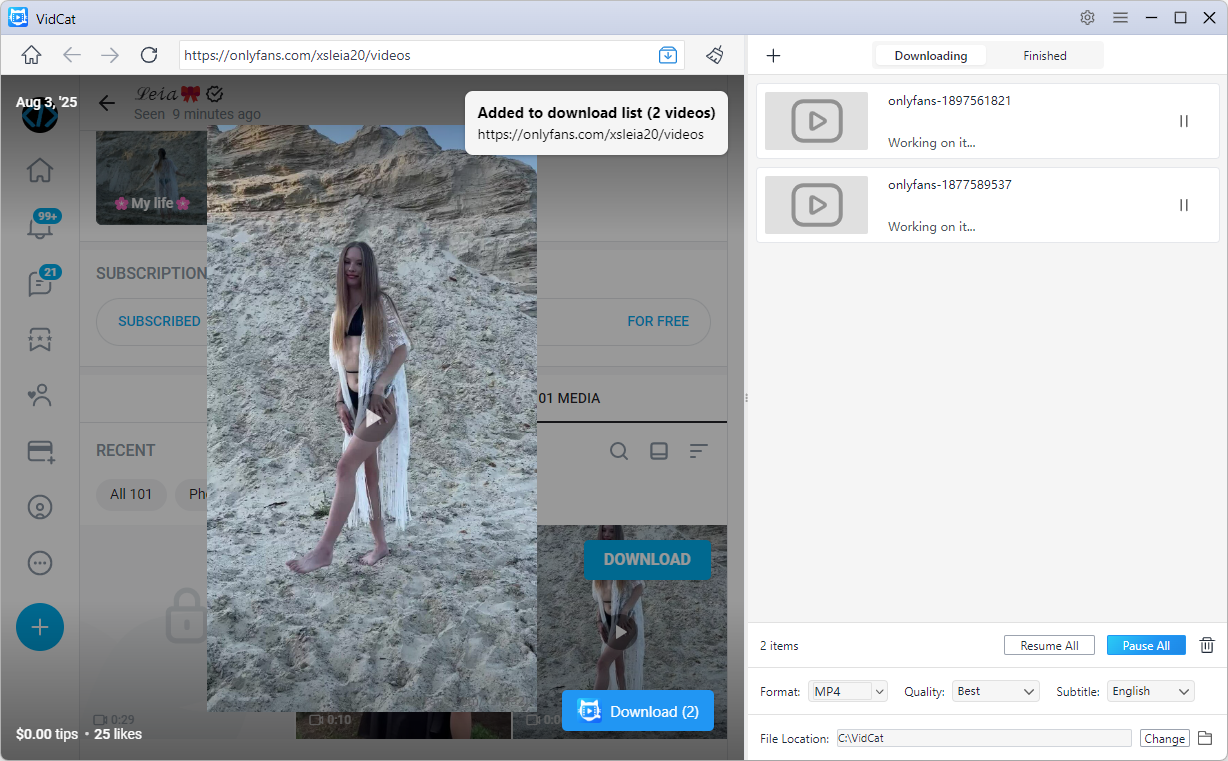
Task: Open my profile icon in sidebar
Action: coord(40,507)
